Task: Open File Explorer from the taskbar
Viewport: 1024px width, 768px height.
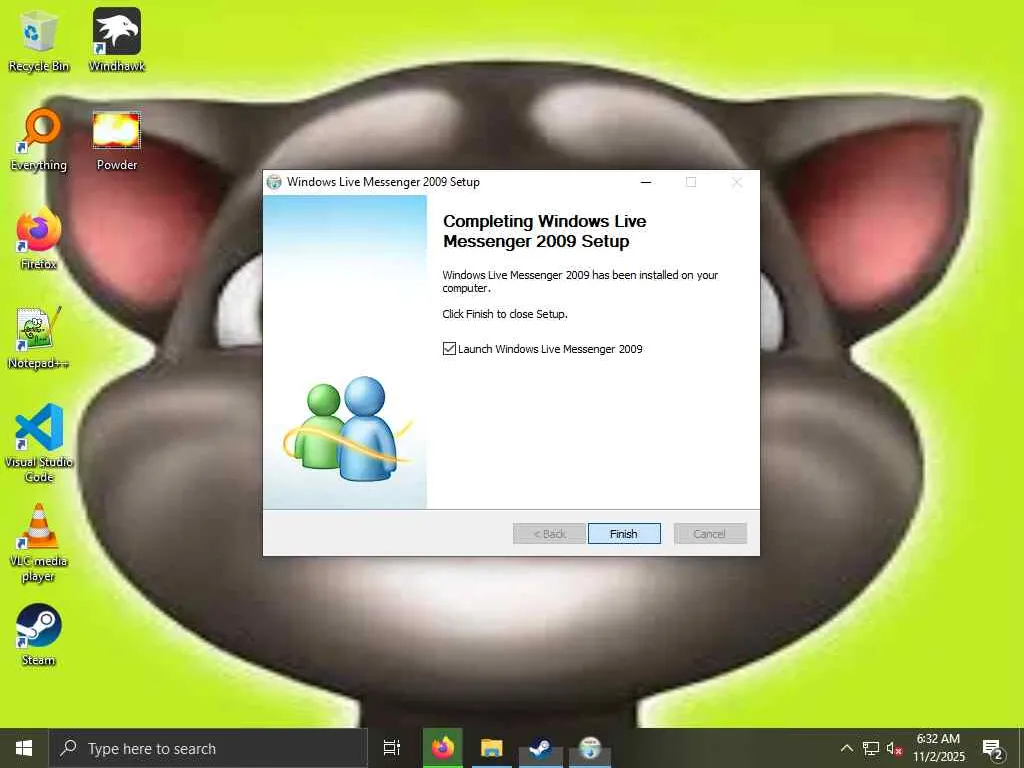Action: click(x=492, y=748)
